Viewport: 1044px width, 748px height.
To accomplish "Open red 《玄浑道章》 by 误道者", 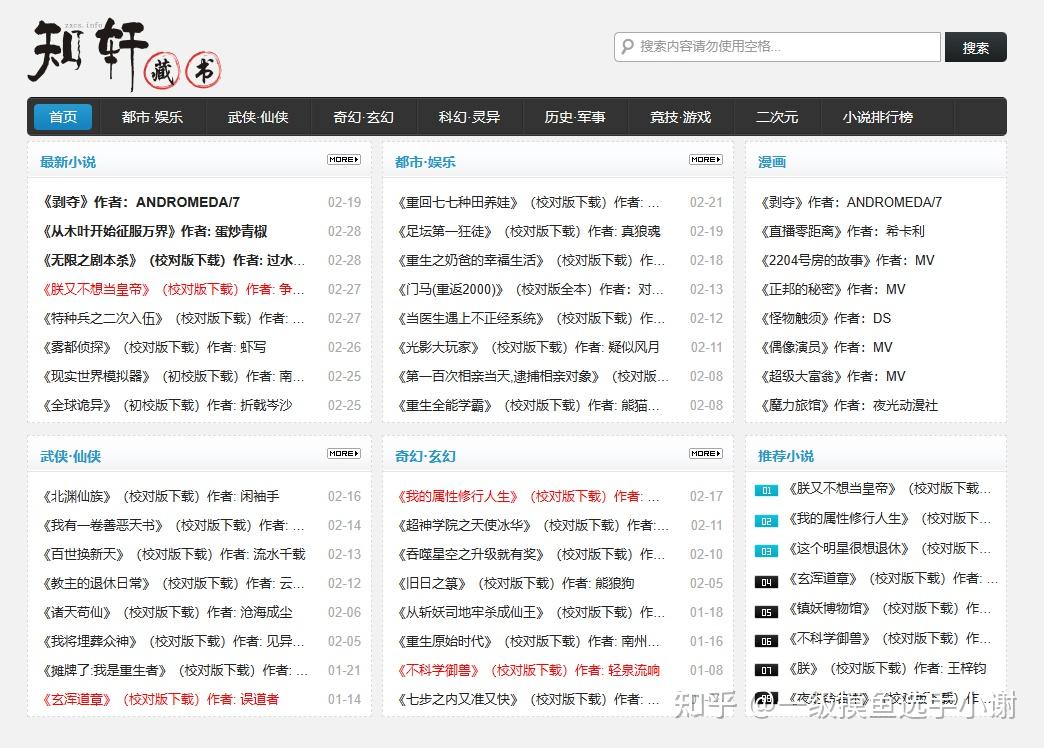I will pos(160,700).
